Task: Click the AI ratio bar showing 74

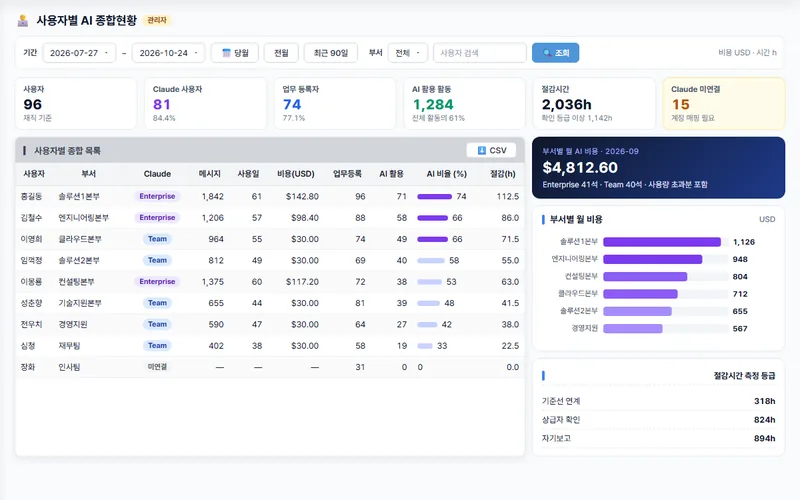Action: click(x=434, y=196)
